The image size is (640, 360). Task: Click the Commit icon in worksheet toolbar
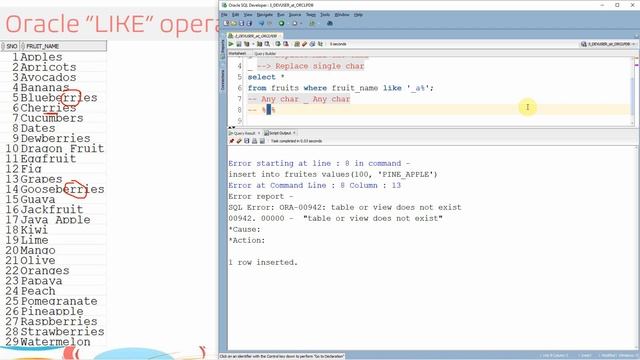(278, 44)
